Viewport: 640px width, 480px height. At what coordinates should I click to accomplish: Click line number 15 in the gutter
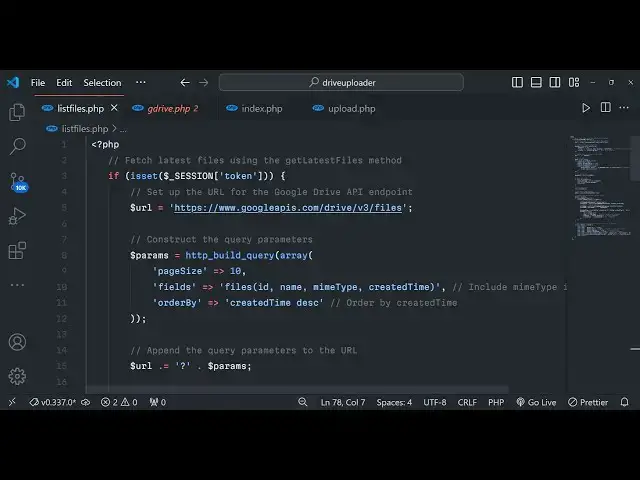pyautogui.click(x=62, y=366)
